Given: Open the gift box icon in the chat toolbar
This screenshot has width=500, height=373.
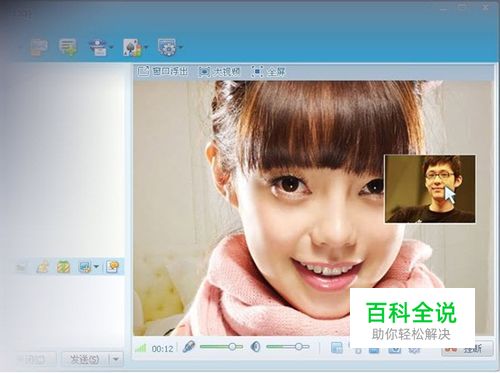Looking at the screenshot, I should [63, 267].
